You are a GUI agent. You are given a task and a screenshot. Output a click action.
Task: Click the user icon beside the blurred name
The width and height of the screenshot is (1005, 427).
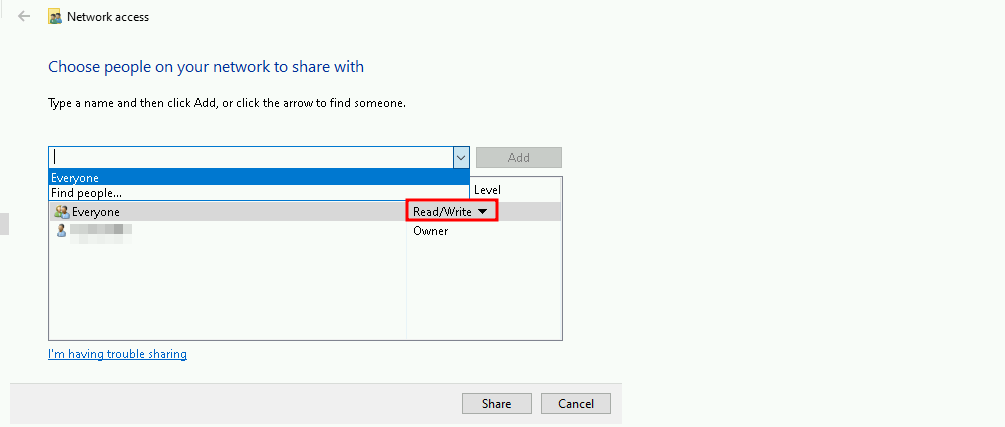click(x=60, y=230)
